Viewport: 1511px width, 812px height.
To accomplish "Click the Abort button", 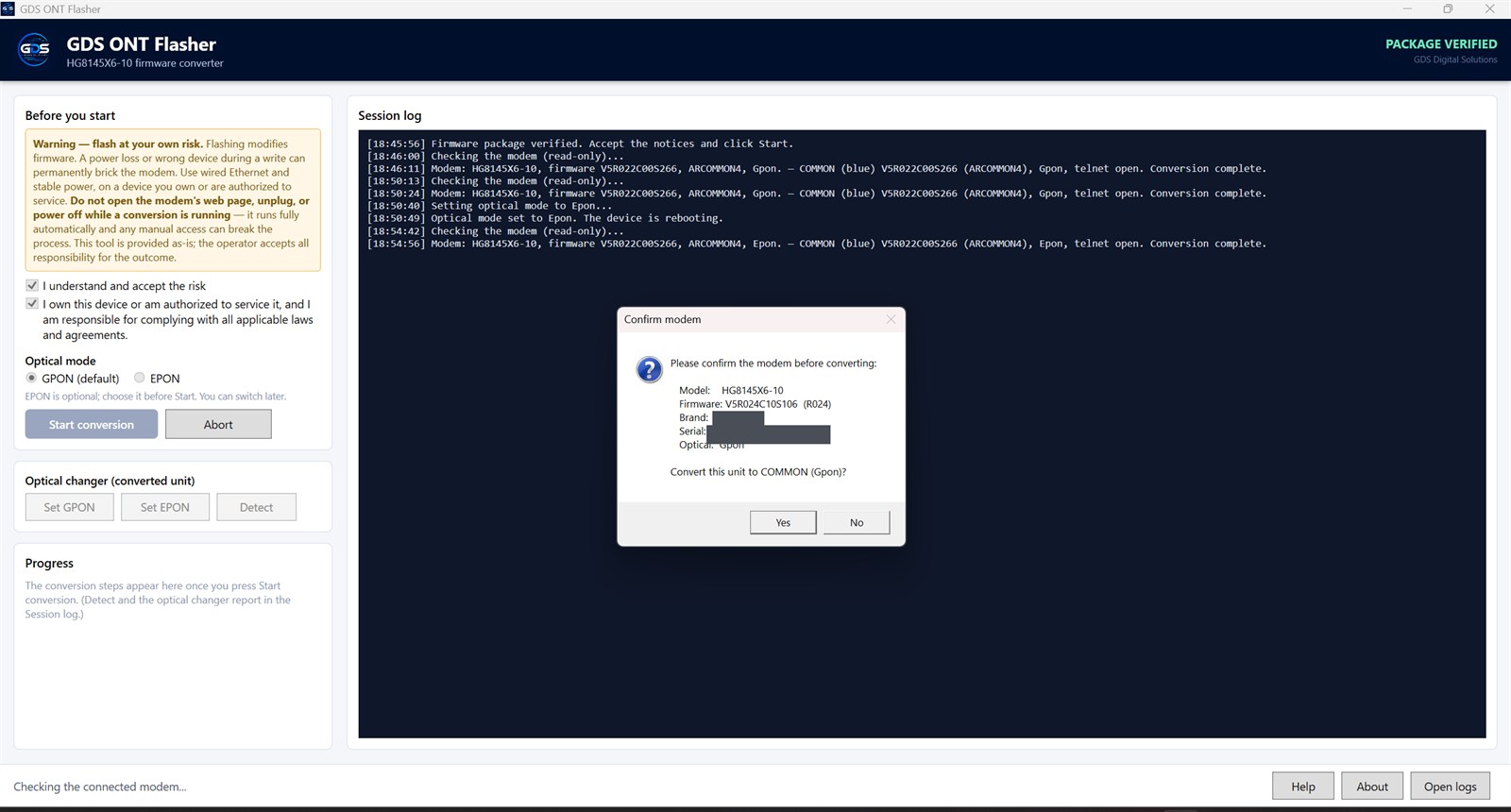I will 218,424.
